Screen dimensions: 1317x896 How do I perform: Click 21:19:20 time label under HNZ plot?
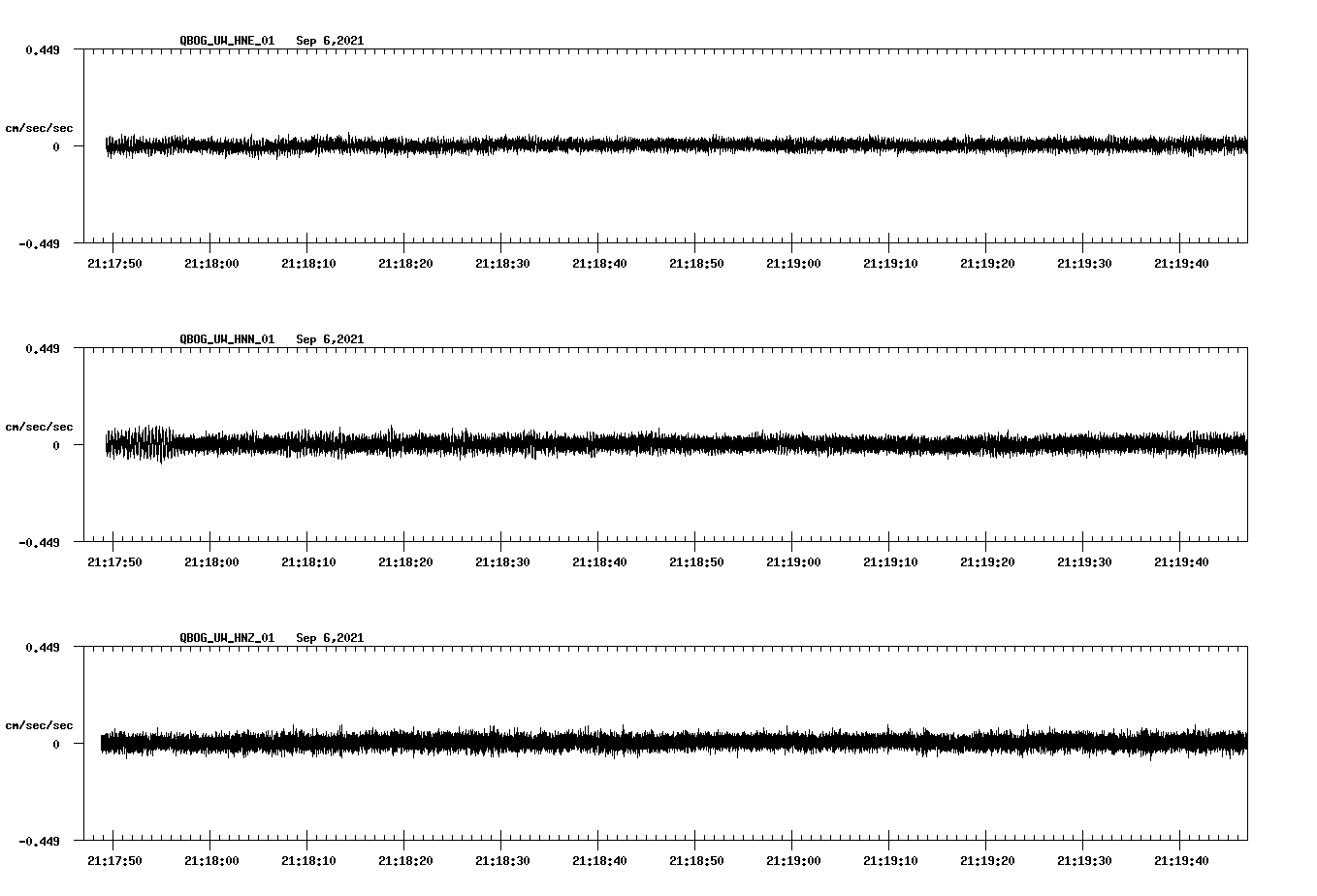point(987,861)
